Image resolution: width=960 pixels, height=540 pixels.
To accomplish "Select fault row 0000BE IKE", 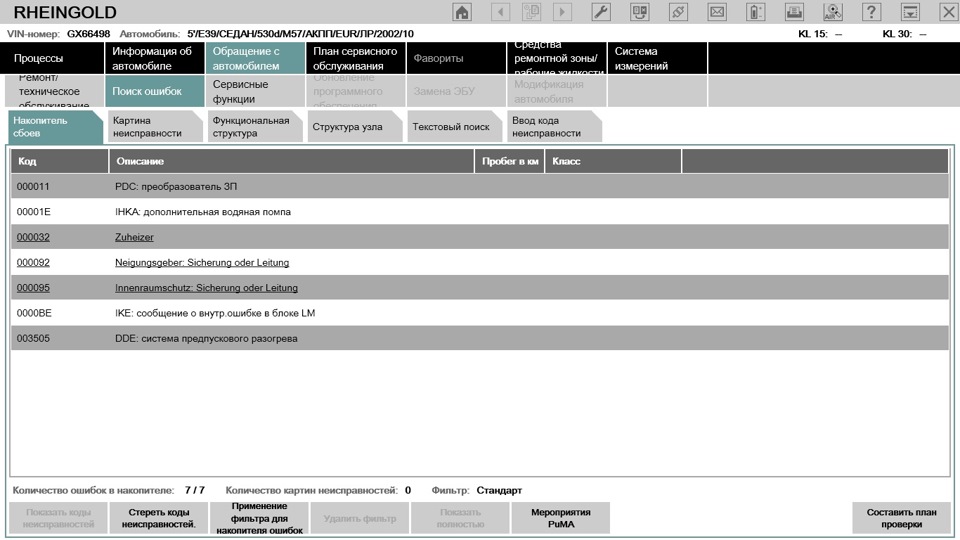I will tap(479, 313).
